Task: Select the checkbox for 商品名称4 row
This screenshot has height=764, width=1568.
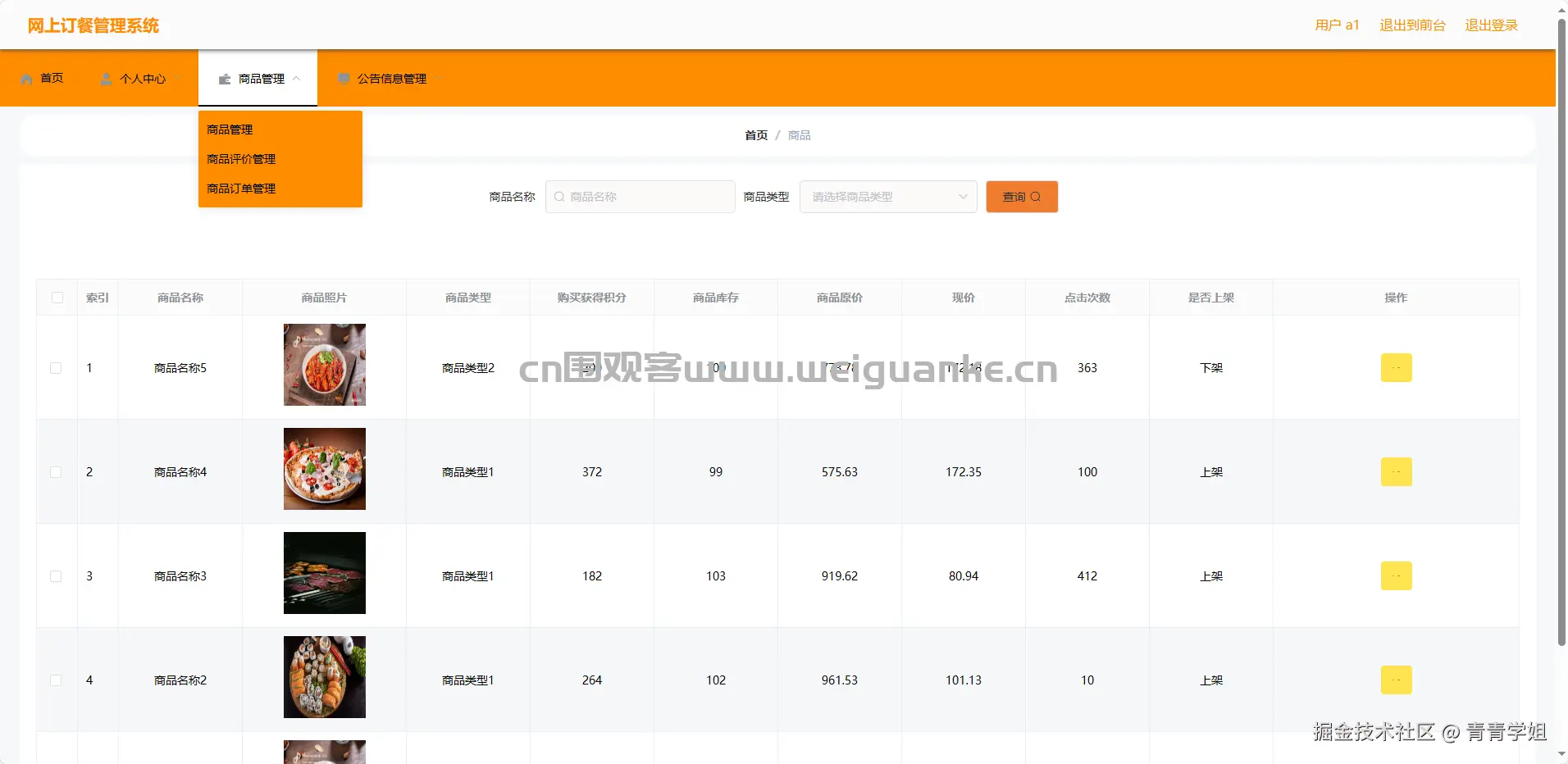Action: [x=56, y=472]
